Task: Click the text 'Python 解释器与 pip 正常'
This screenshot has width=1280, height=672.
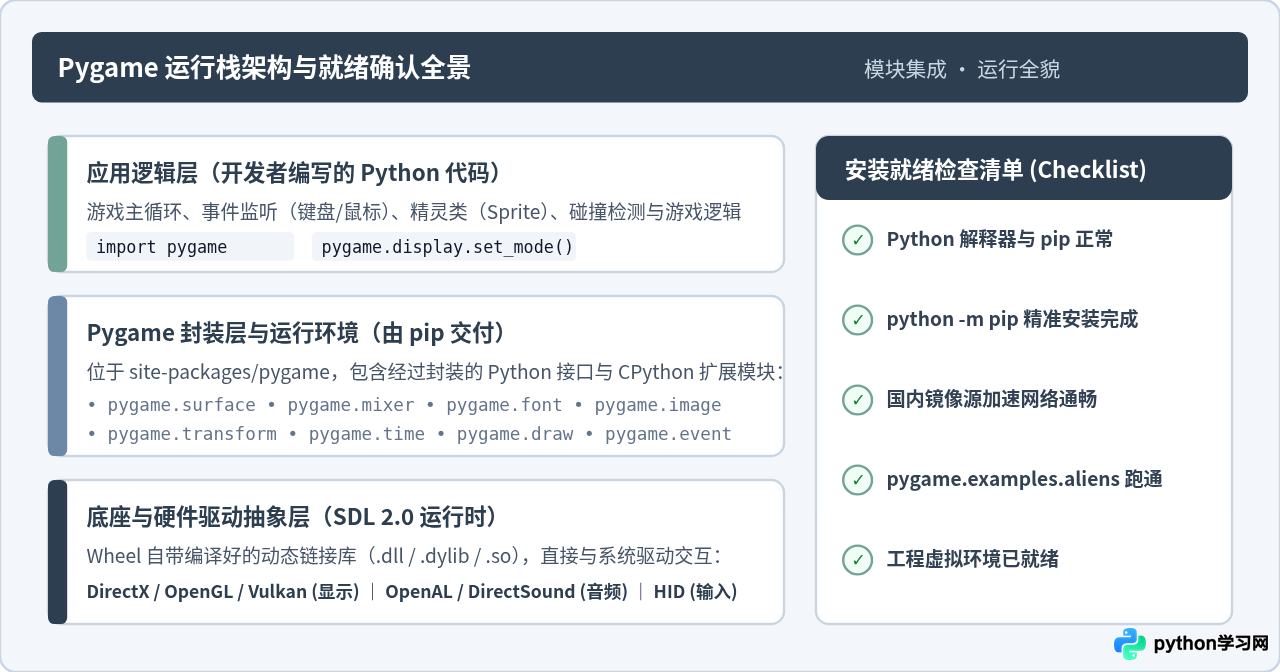Action: tap(1000, 240)
